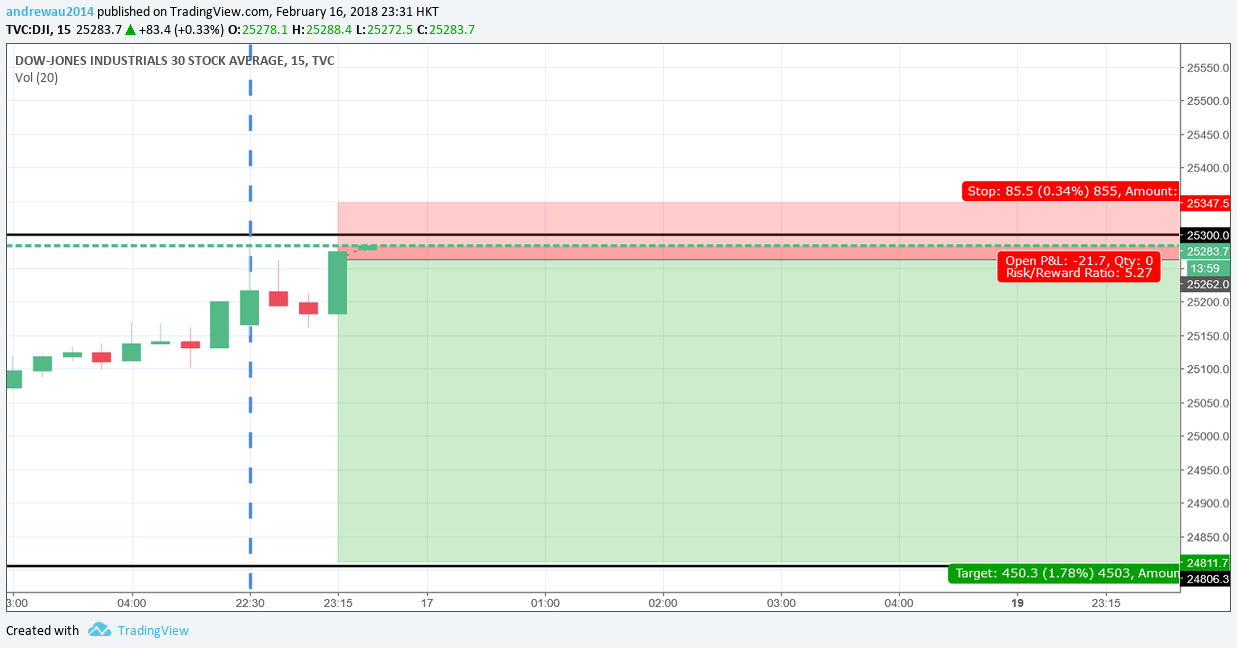The image size is (1237, 648).
Task: Click the 25300.0 horizontal line price tag
Action: point(1207,235)
